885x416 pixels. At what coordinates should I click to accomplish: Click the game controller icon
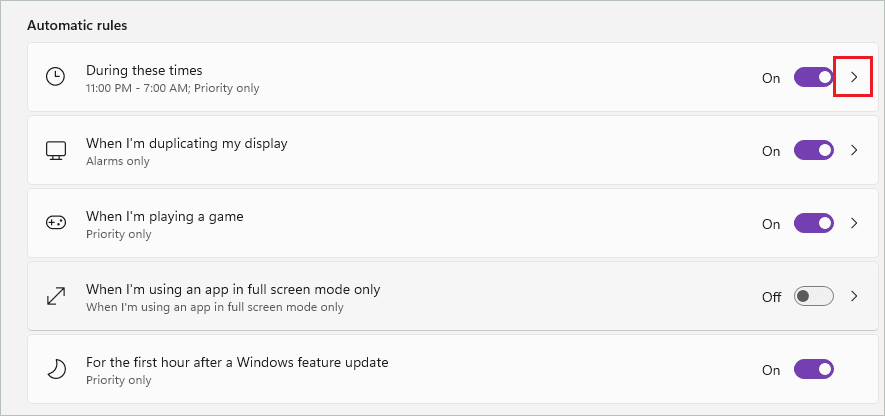pyautogui.click(x=56, y=224)
